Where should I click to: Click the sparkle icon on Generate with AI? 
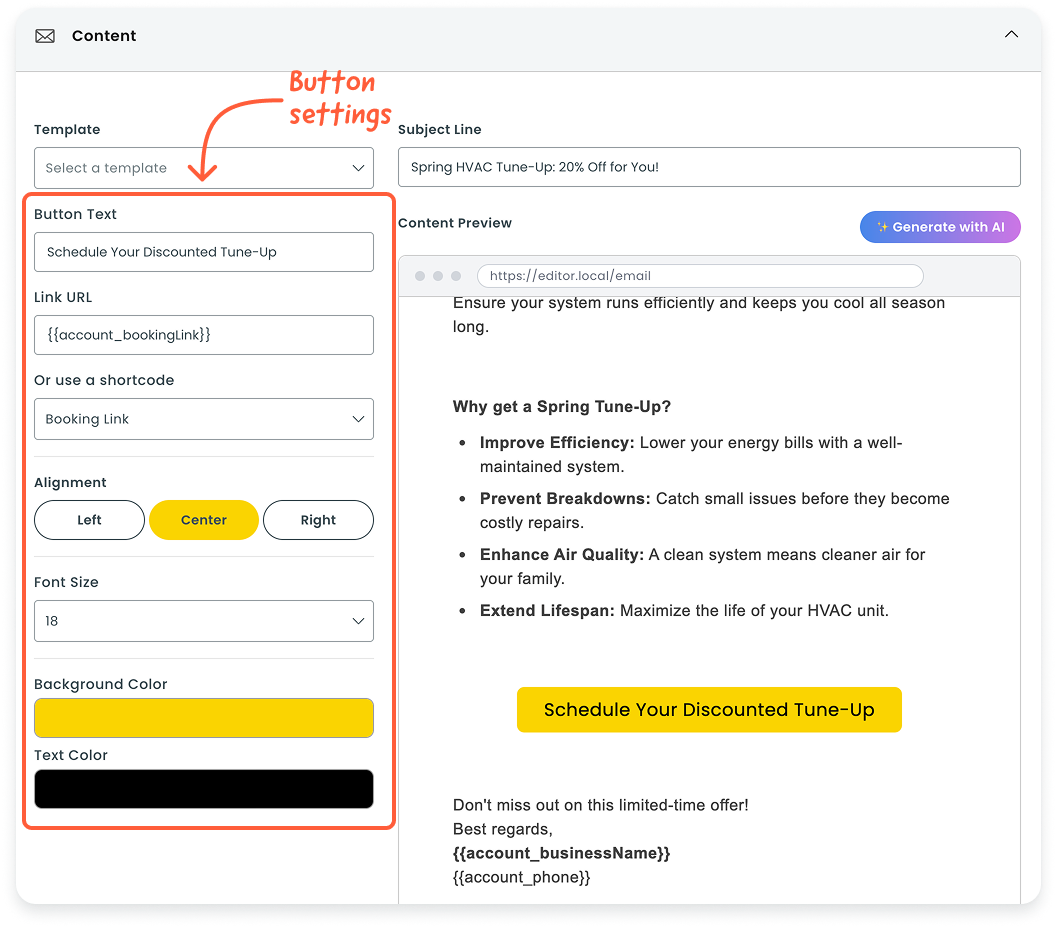[x=882, y=227]
